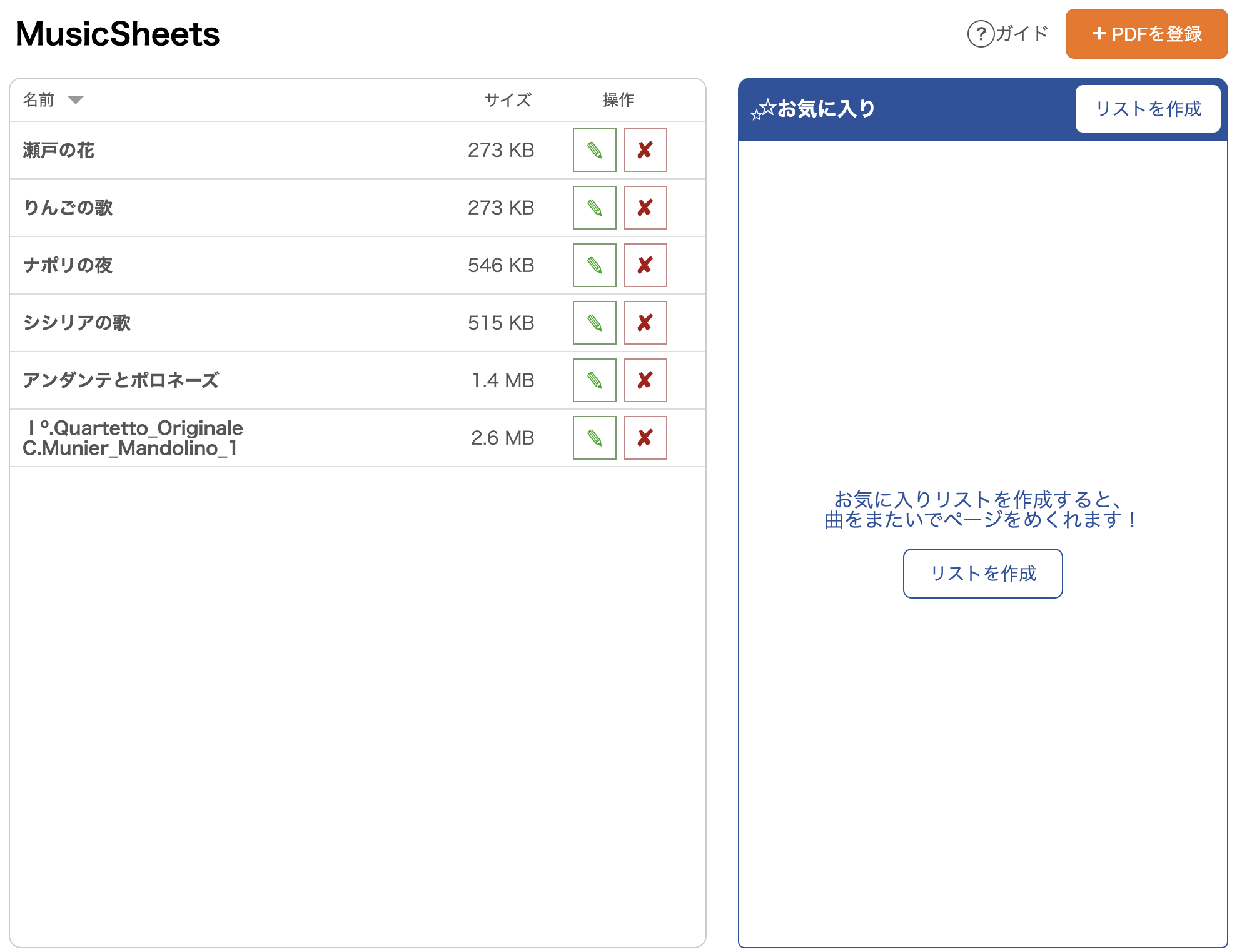This screenshot has height=952, width=1237.
Task: Click the star icon beside お気に入り
Action: [x=763, y=109]
